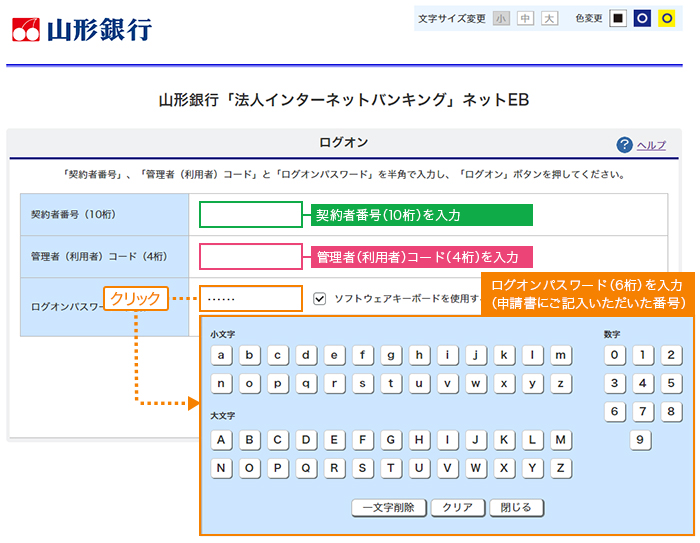This screenshot has width=700, height=543.
Task: Tap number key 0 on software keyboard
Action: [x=615, y=355]
